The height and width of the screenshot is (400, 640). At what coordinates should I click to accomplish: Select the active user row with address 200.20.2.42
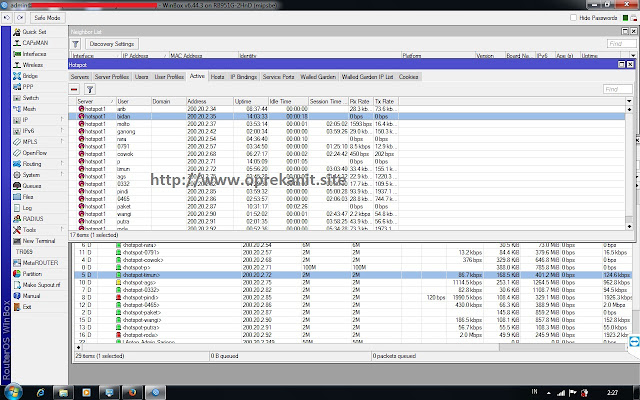347,131
